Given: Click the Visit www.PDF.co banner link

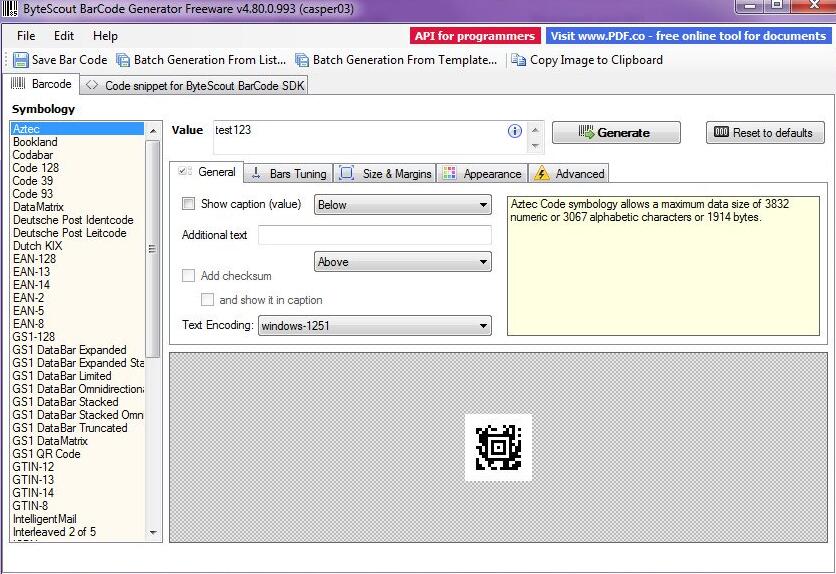Looking at the screenshot, I should point(688,36).
